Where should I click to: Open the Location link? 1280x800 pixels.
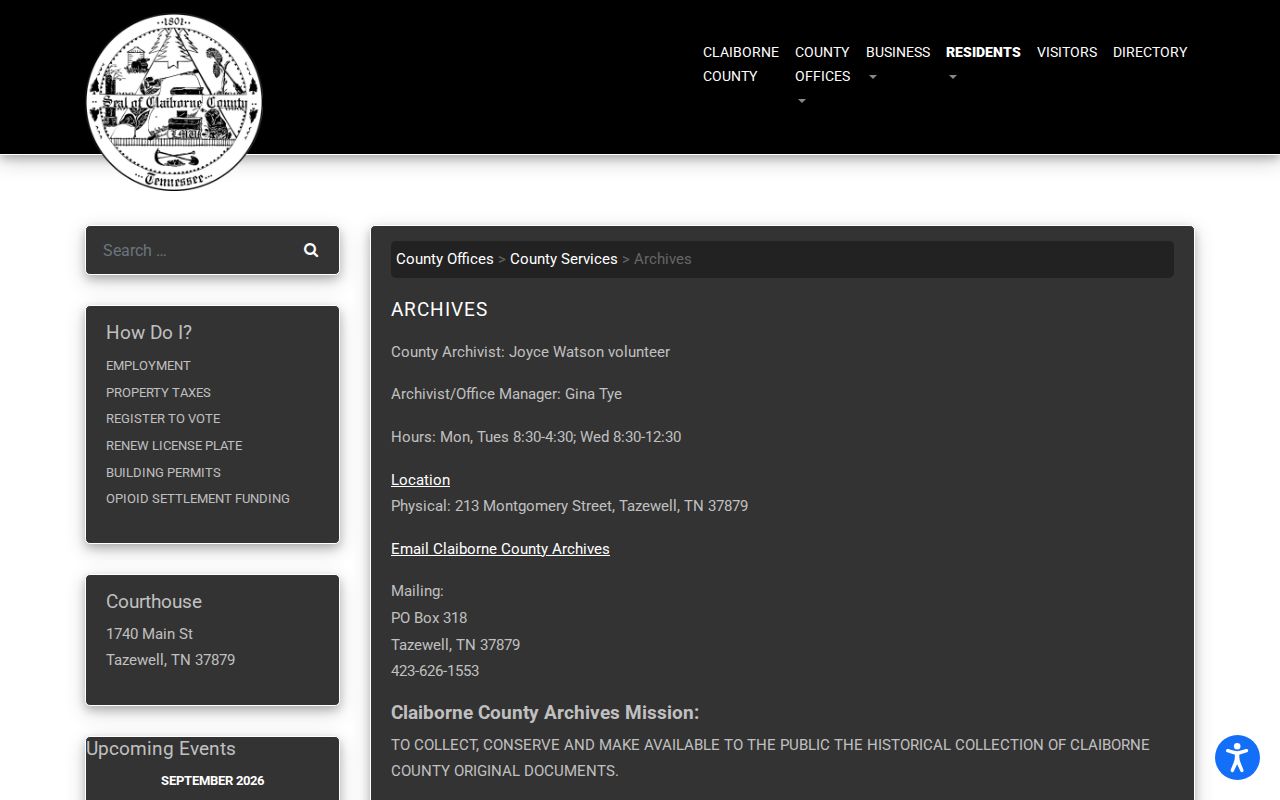[x=420, y=480]
